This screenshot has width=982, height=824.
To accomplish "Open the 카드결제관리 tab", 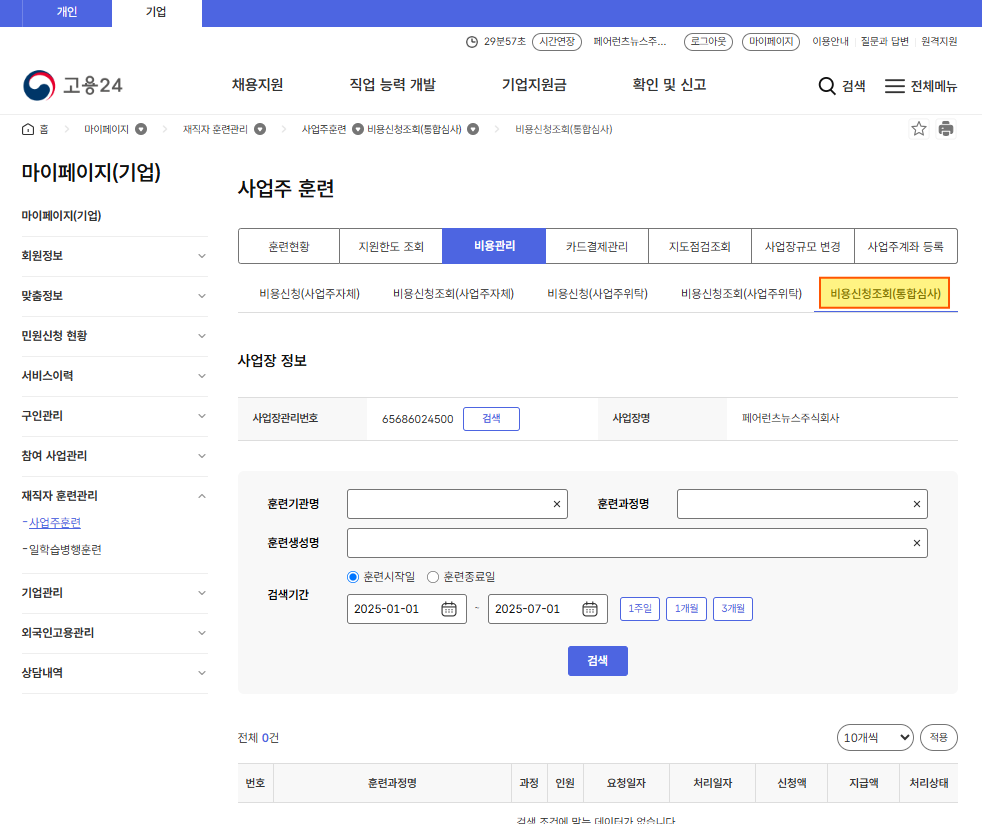I will pos(597,246).
